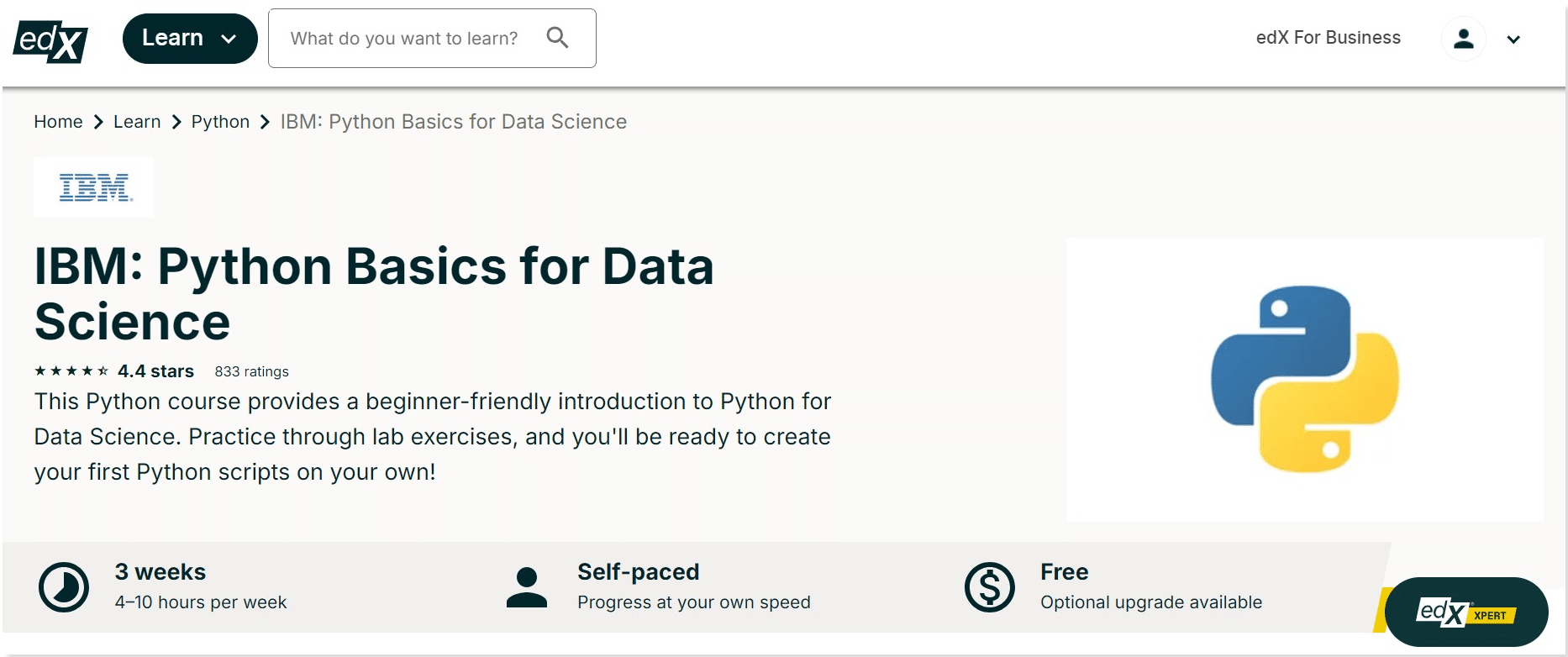The height and width of the screenshot is (657, 1568).
Task: Open the Python breadcrumb link
Action: tap(220, 122)
